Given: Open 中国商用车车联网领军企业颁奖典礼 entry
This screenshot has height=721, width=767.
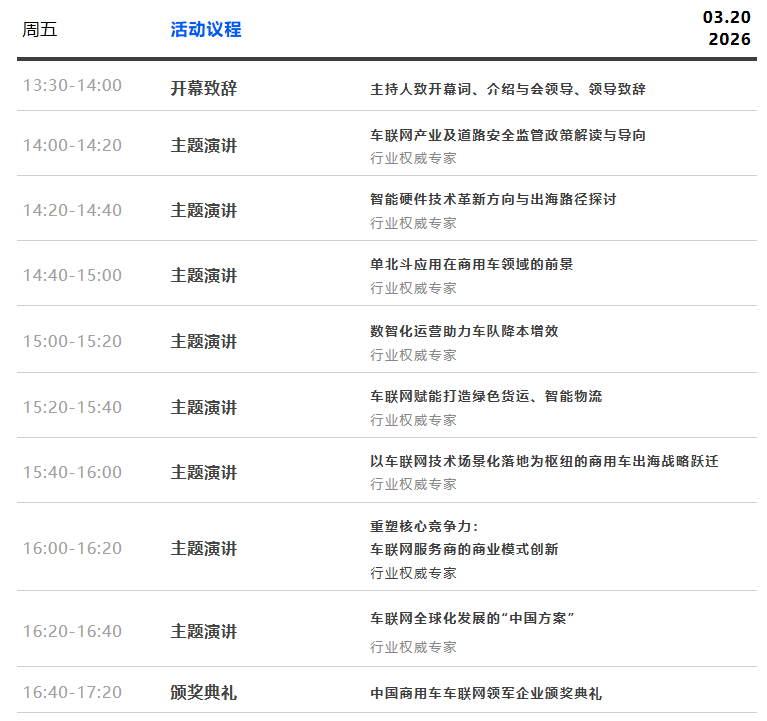Looking at the screenshot, I should pyautogui.click(x=486, y=693).
